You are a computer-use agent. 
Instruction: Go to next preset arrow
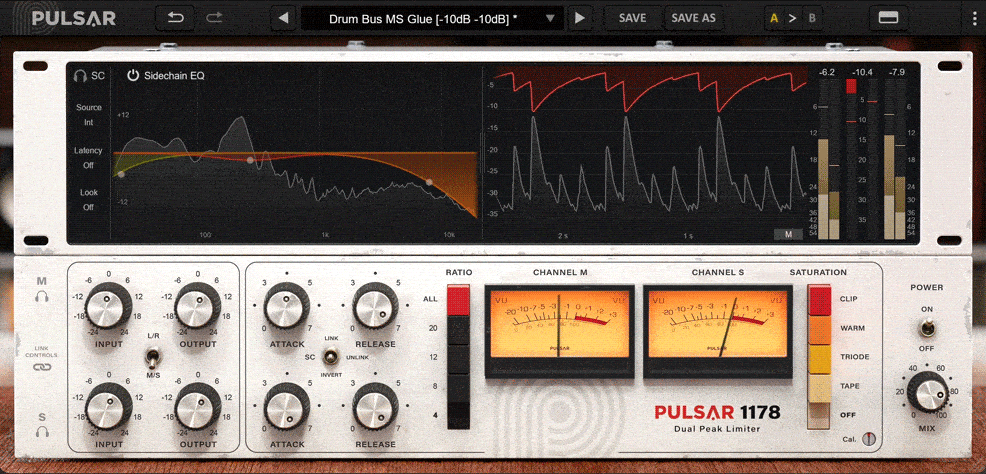[580, 18]
